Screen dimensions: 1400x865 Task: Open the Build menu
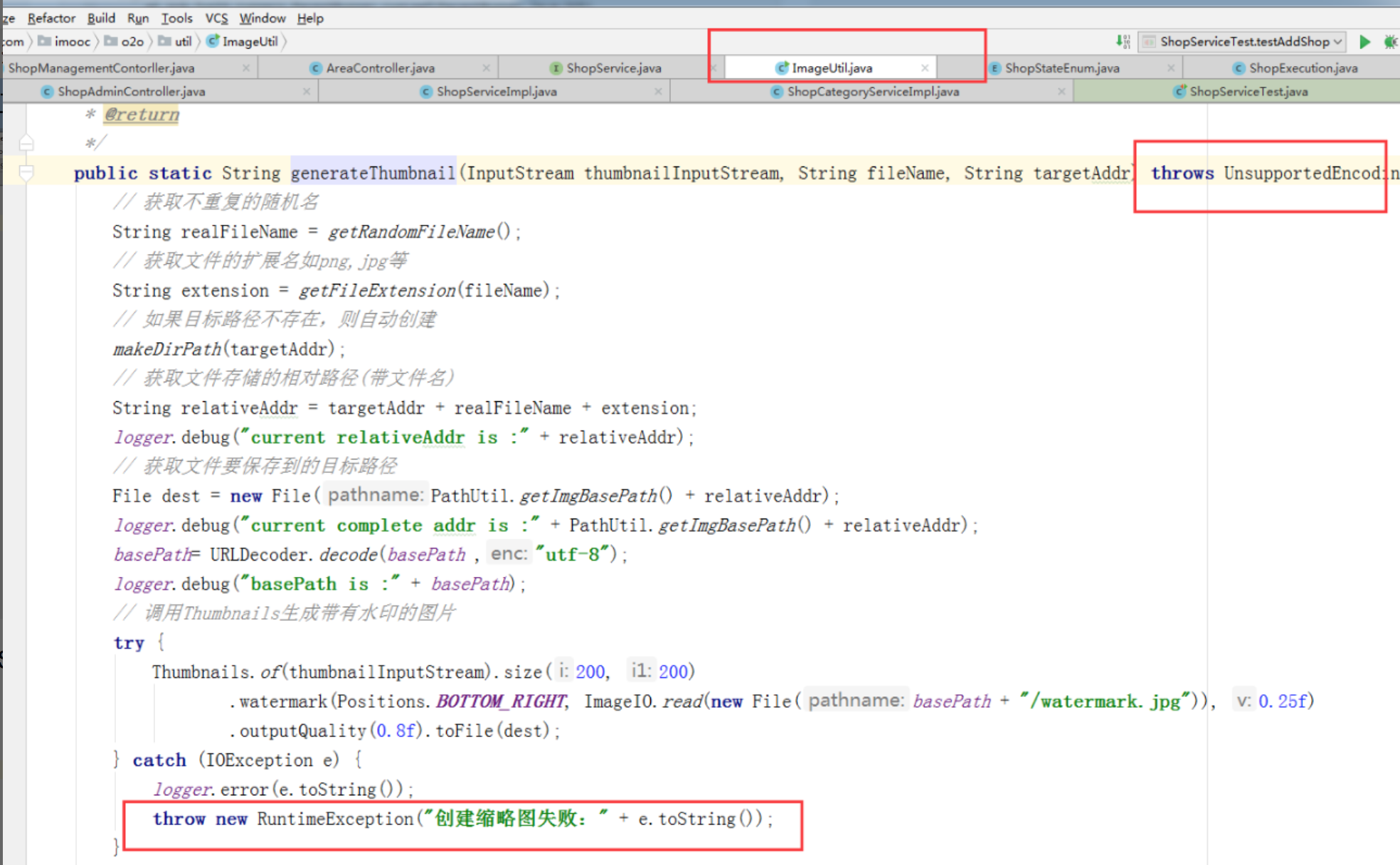(x=101, y=18)
